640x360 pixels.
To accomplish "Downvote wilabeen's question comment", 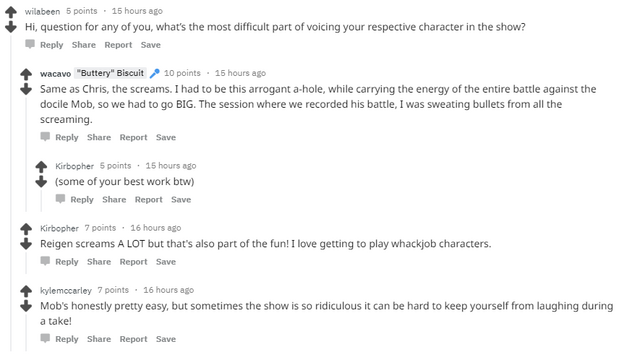I will (11, 27).
